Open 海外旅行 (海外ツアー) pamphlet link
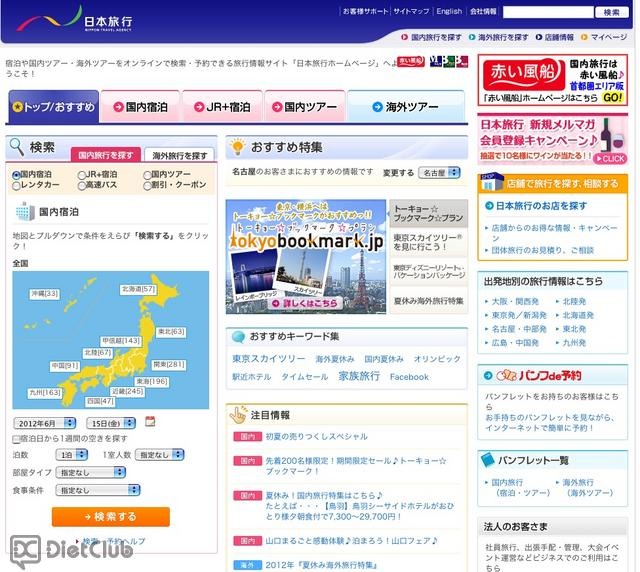Viewport: 640px width, 572px height. click(589, 487)
